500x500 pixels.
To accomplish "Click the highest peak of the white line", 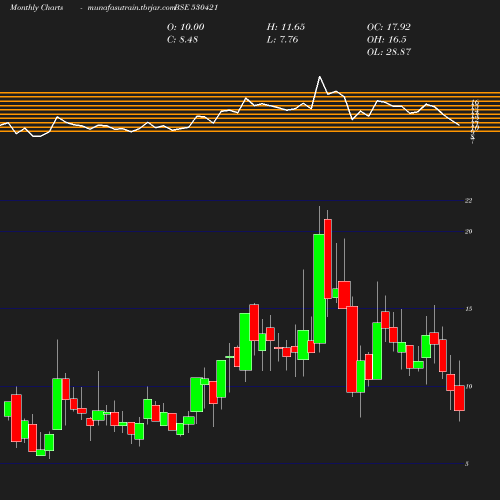I will coord(319,77).
